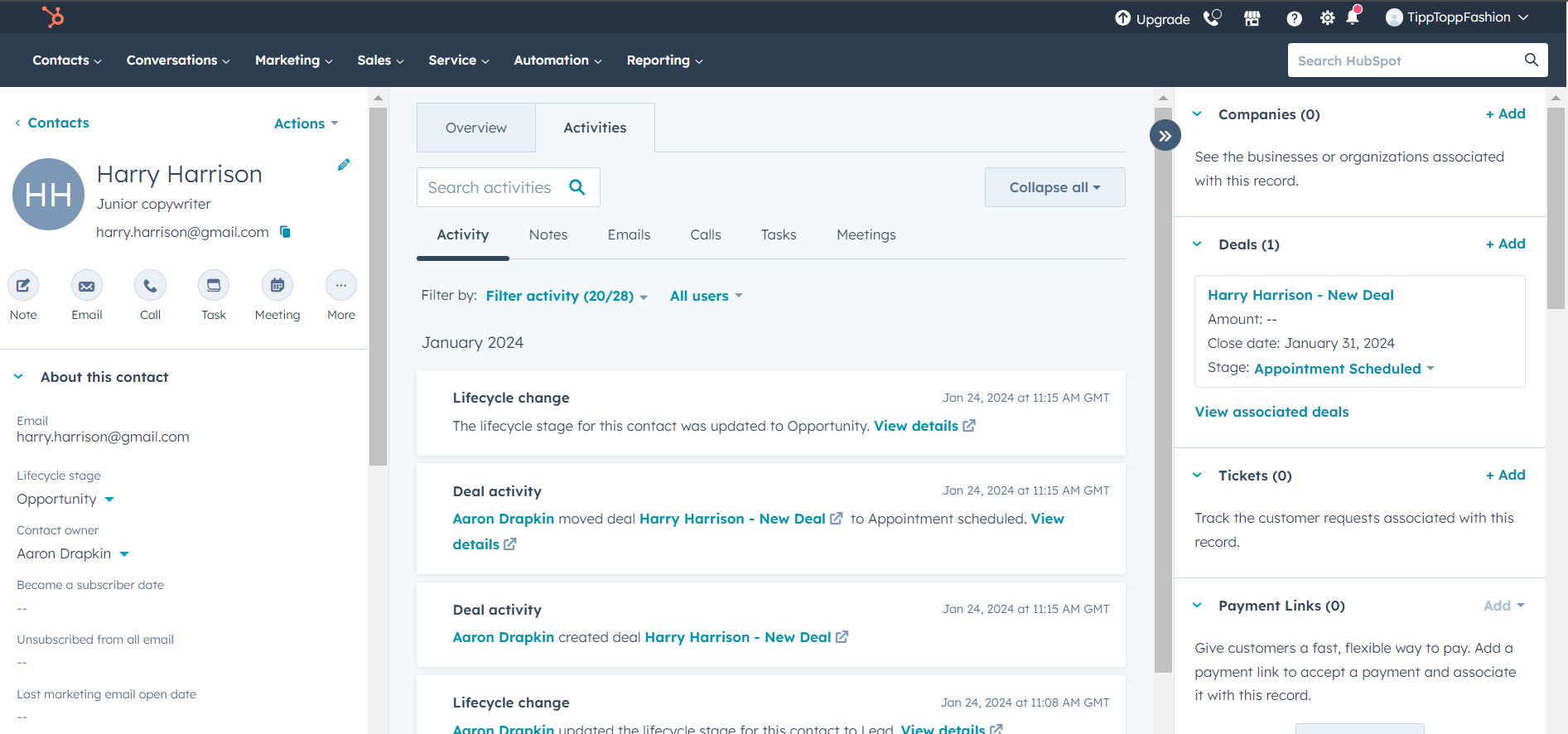
Task: Collapse the Deals (1) section
Action: pos(1197,244)
